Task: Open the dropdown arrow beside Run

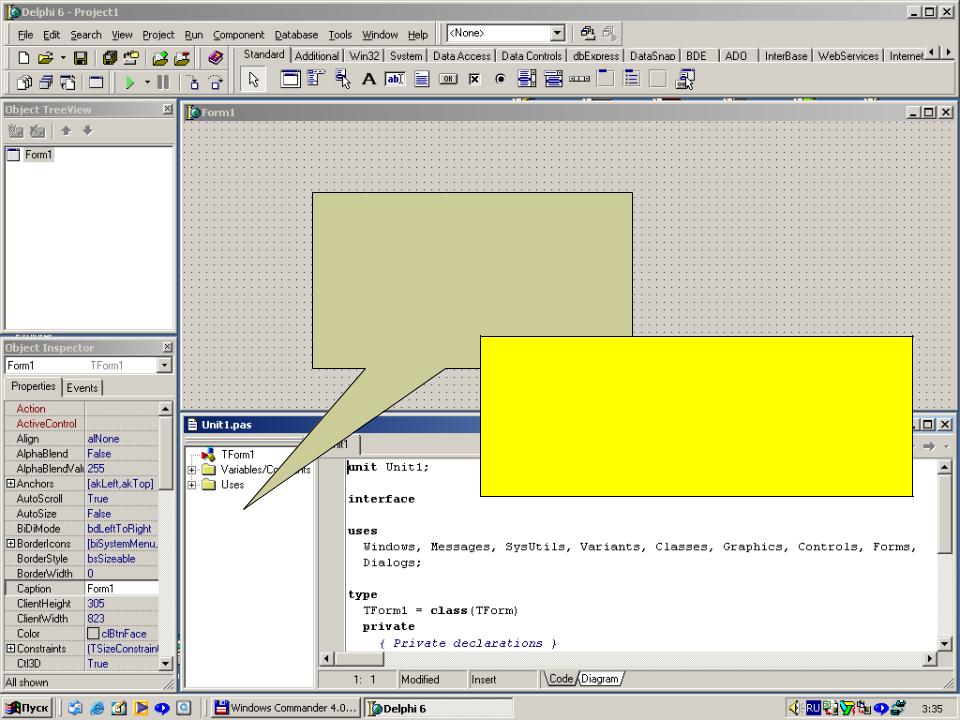Action: point(147,81)
